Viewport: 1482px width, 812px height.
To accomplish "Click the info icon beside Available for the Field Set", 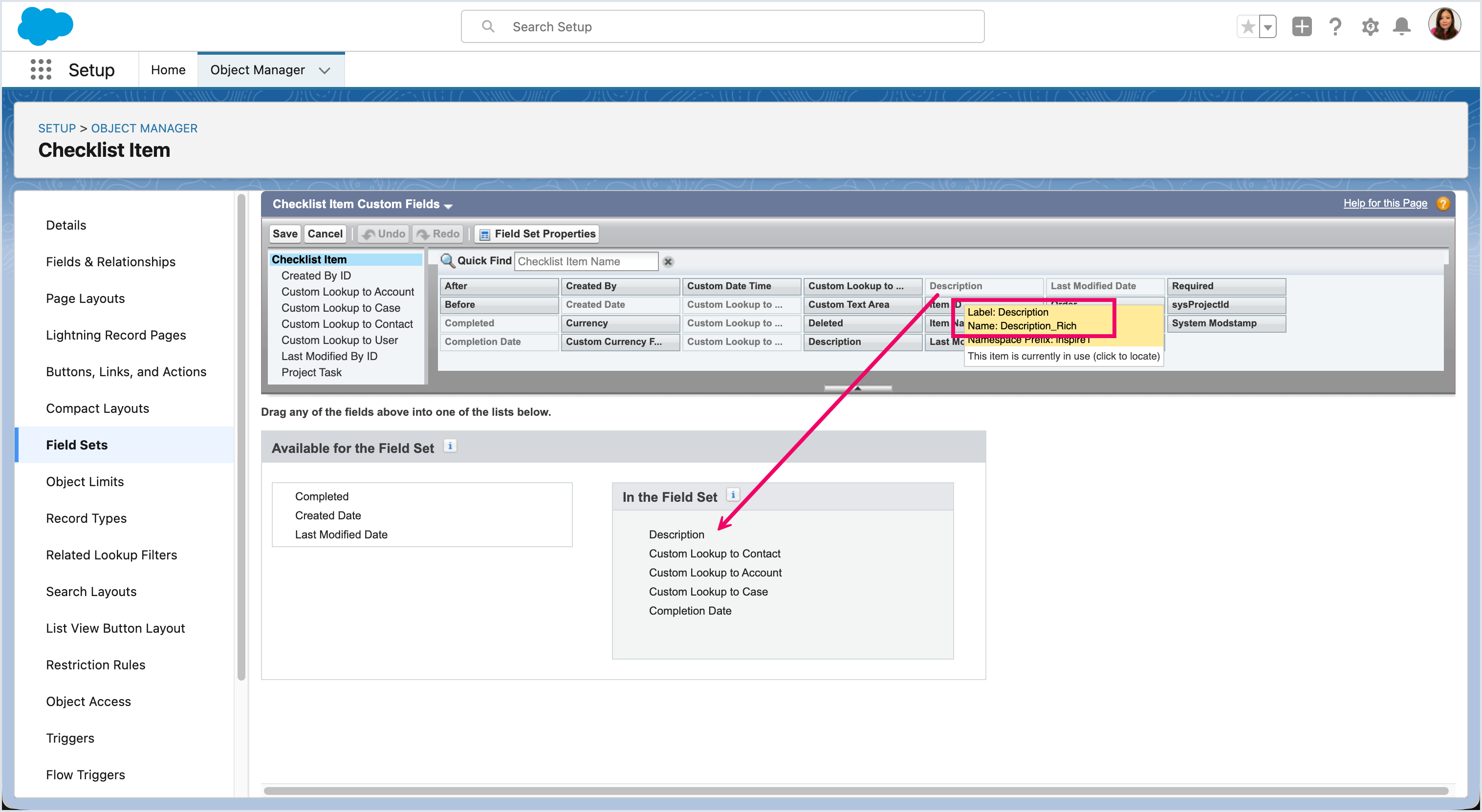I will (451, 446).
